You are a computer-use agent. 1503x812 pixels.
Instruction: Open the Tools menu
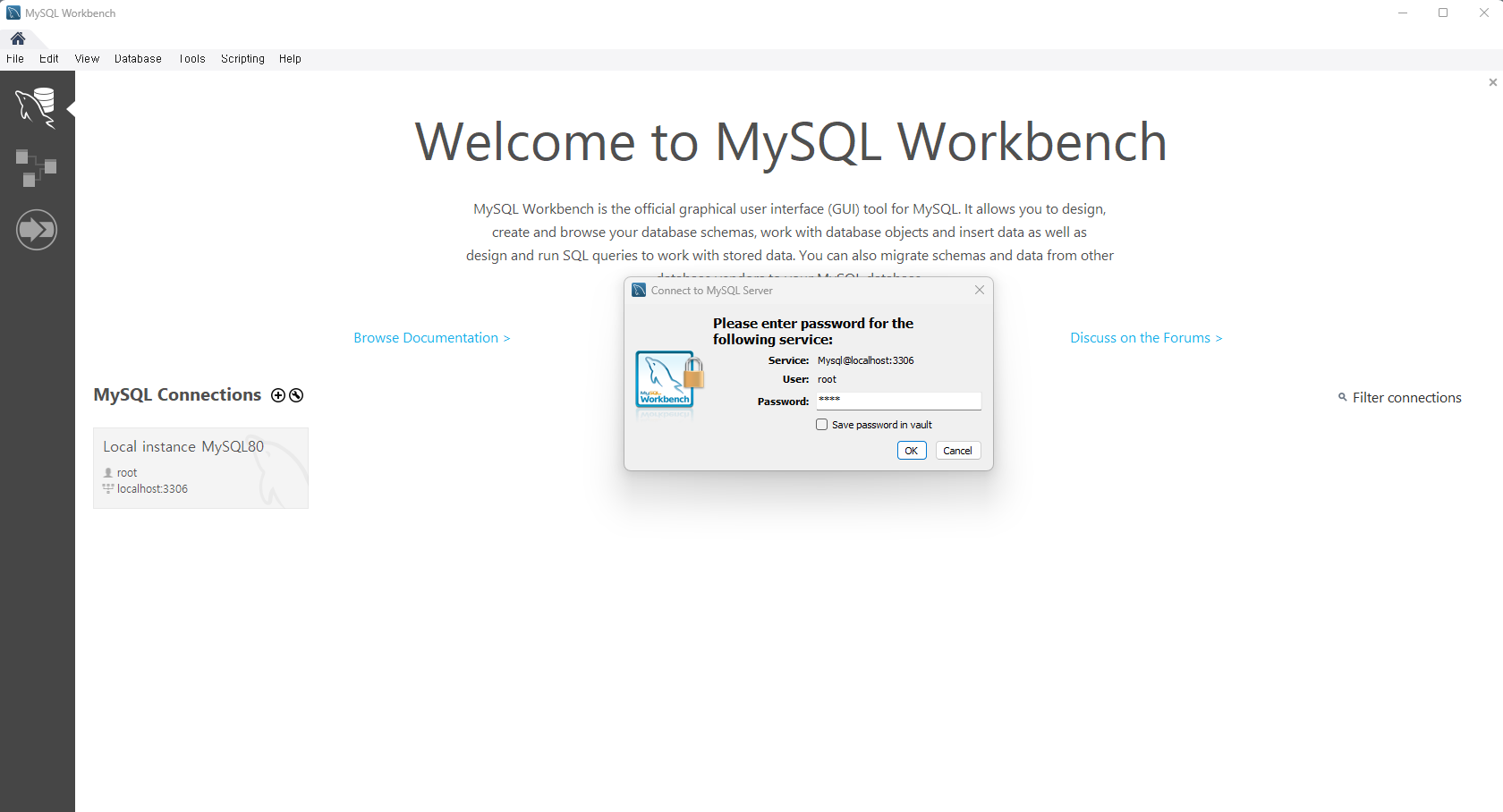click(x=191, y=59)
